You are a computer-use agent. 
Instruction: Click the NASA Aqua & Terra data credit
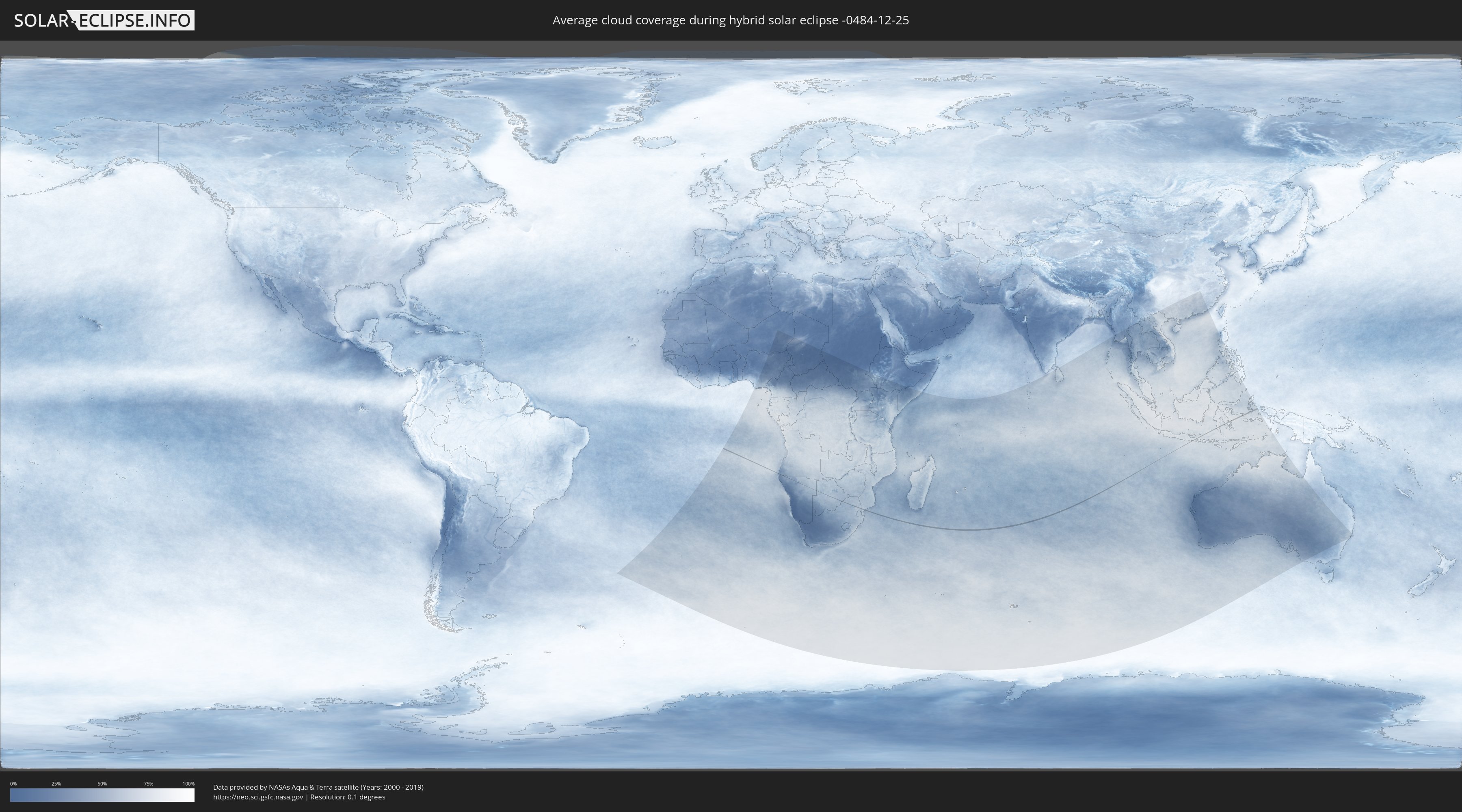point(318,787)
